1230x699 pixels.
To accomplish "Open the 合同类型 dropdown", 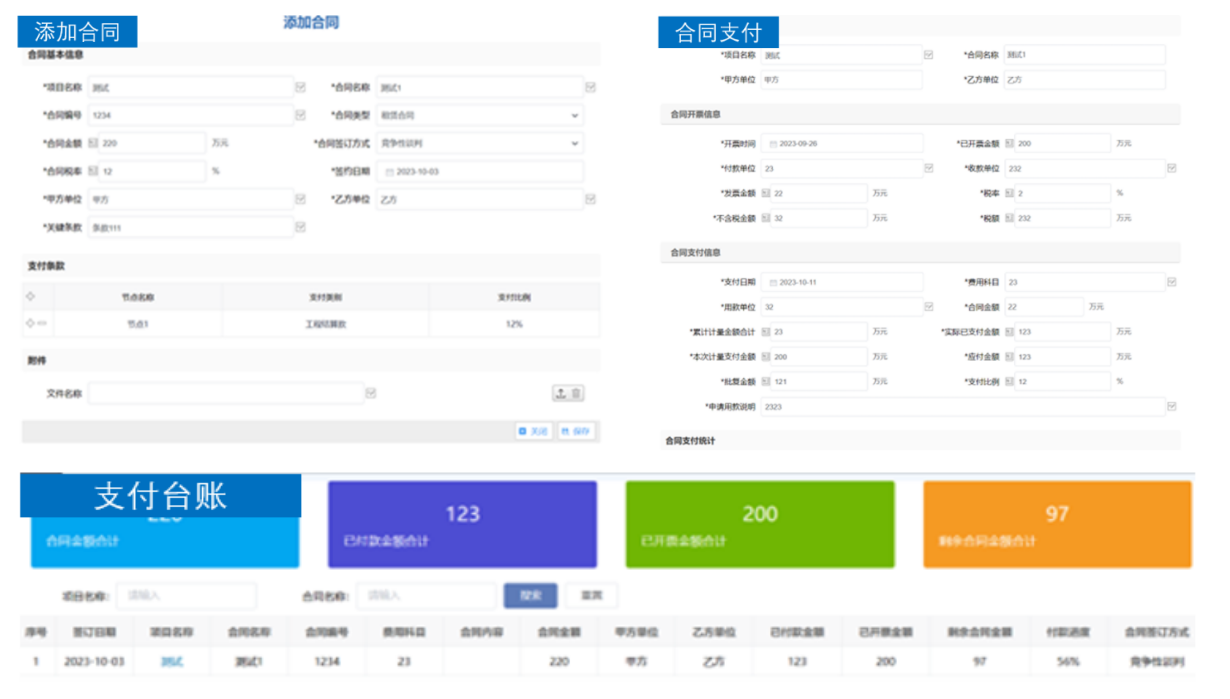I will (574, 116).
